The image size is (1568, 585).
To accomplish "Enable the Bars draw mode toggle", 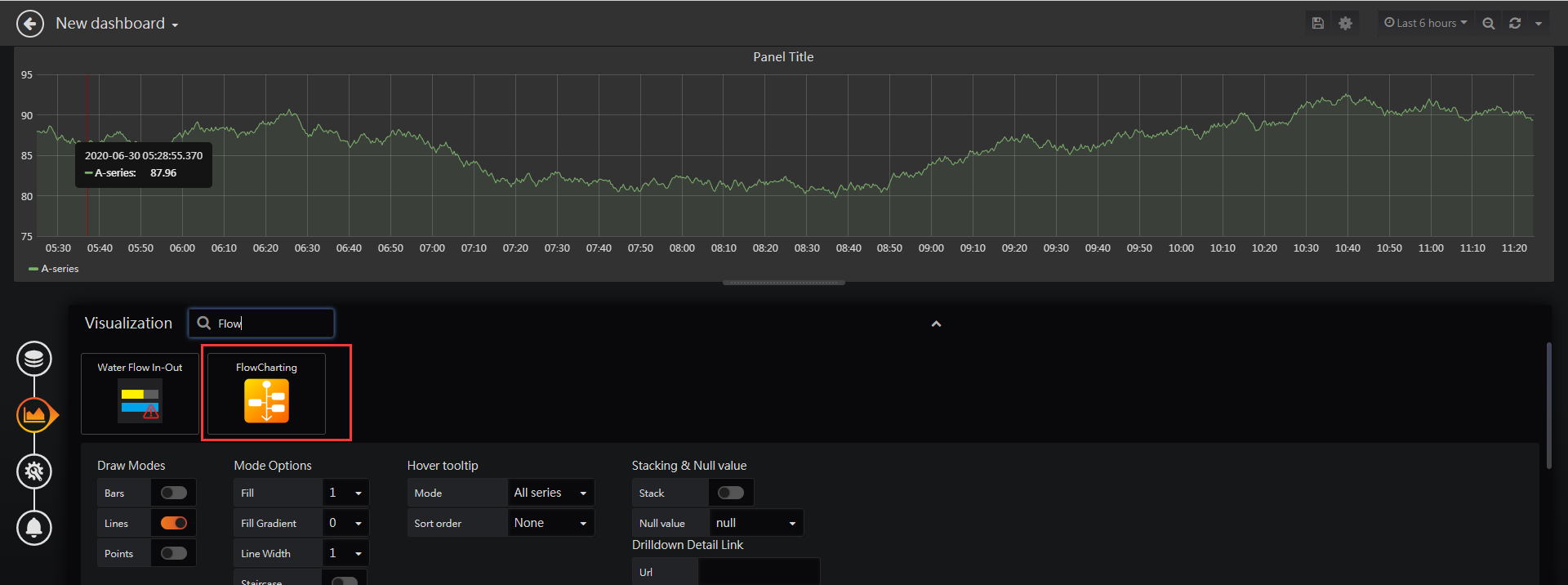I will pos(174,493).
